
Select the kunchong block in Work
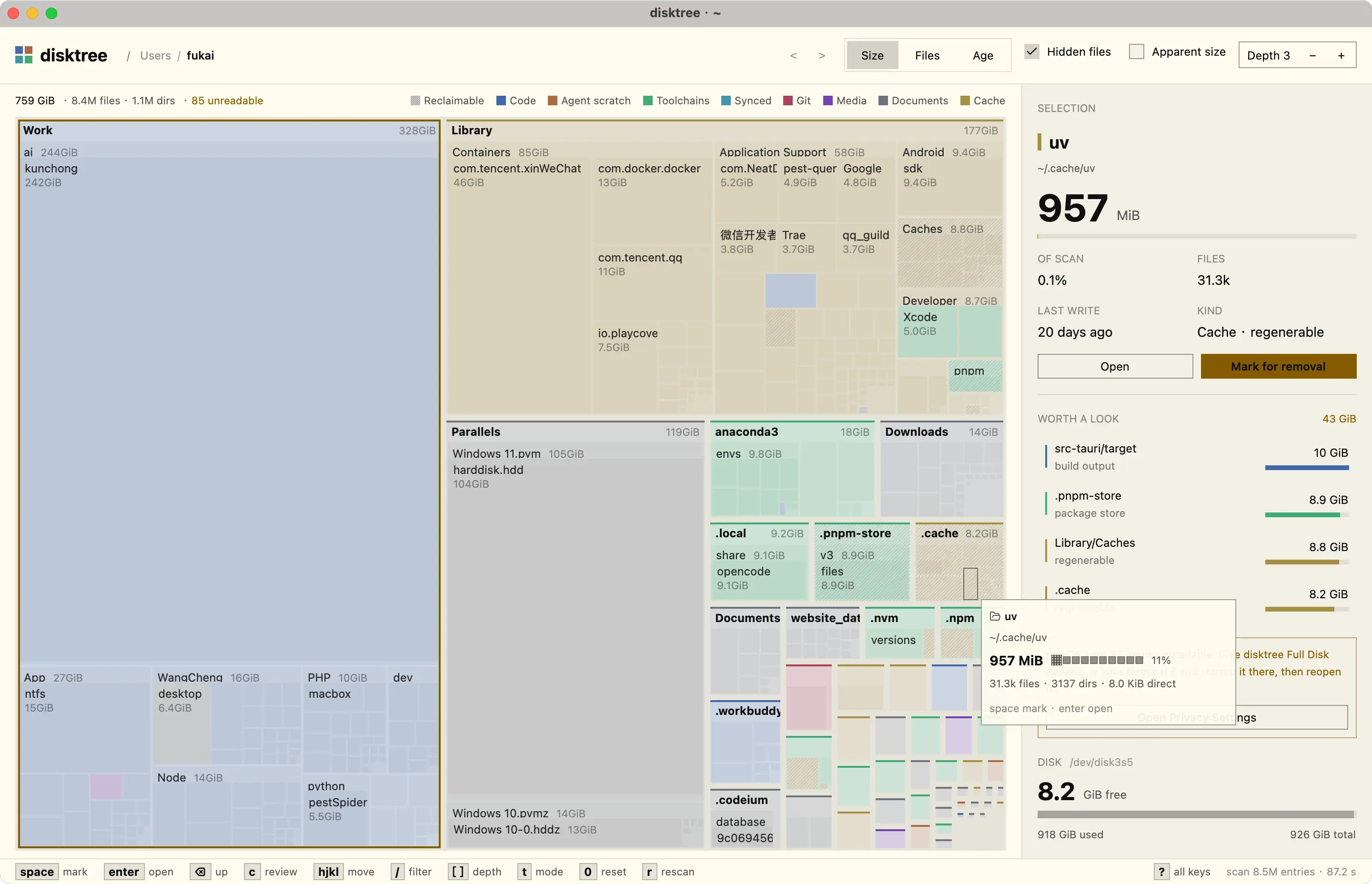(x=229, y=409)
